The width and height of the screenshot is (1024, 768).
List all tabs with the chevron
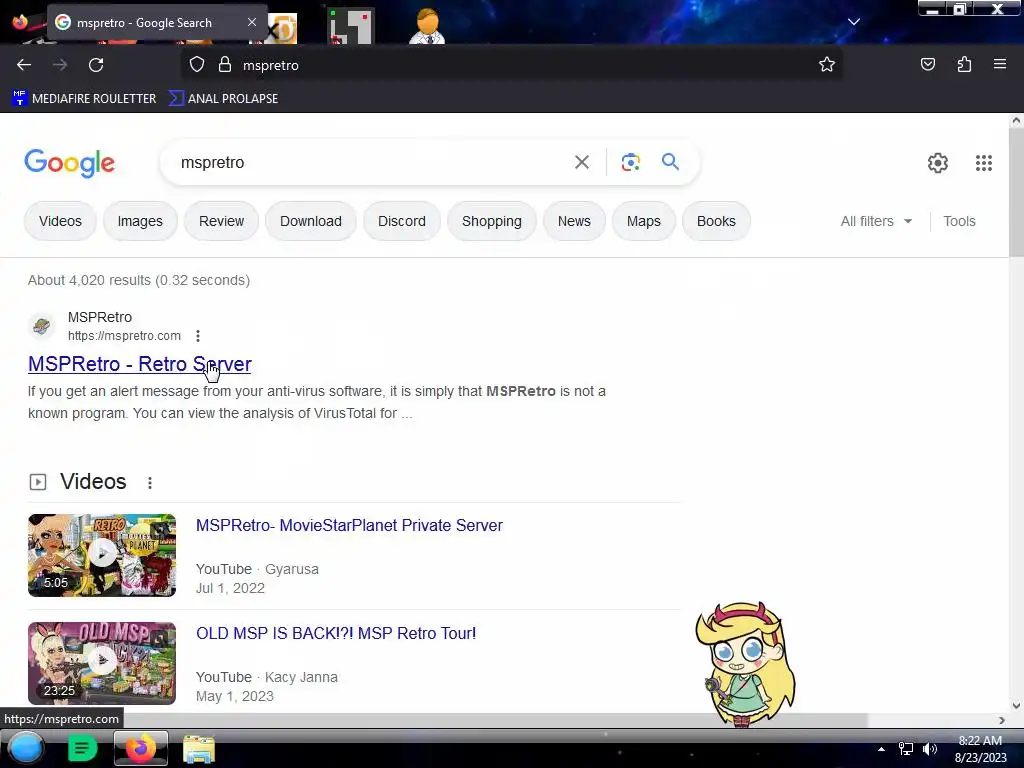[854, 22]
